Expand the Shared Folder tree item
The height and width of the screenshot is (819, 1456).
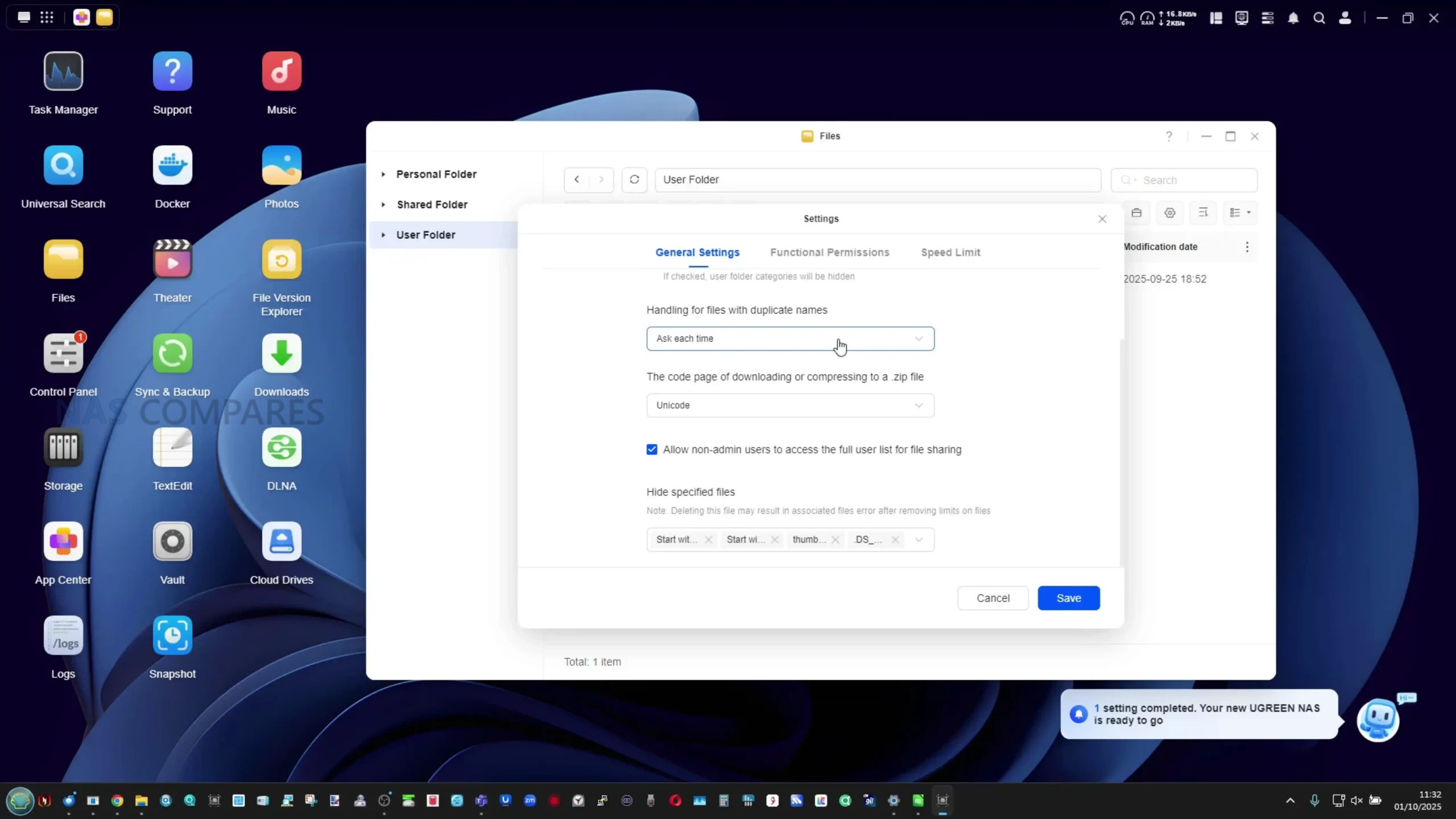tap(383, 205)
